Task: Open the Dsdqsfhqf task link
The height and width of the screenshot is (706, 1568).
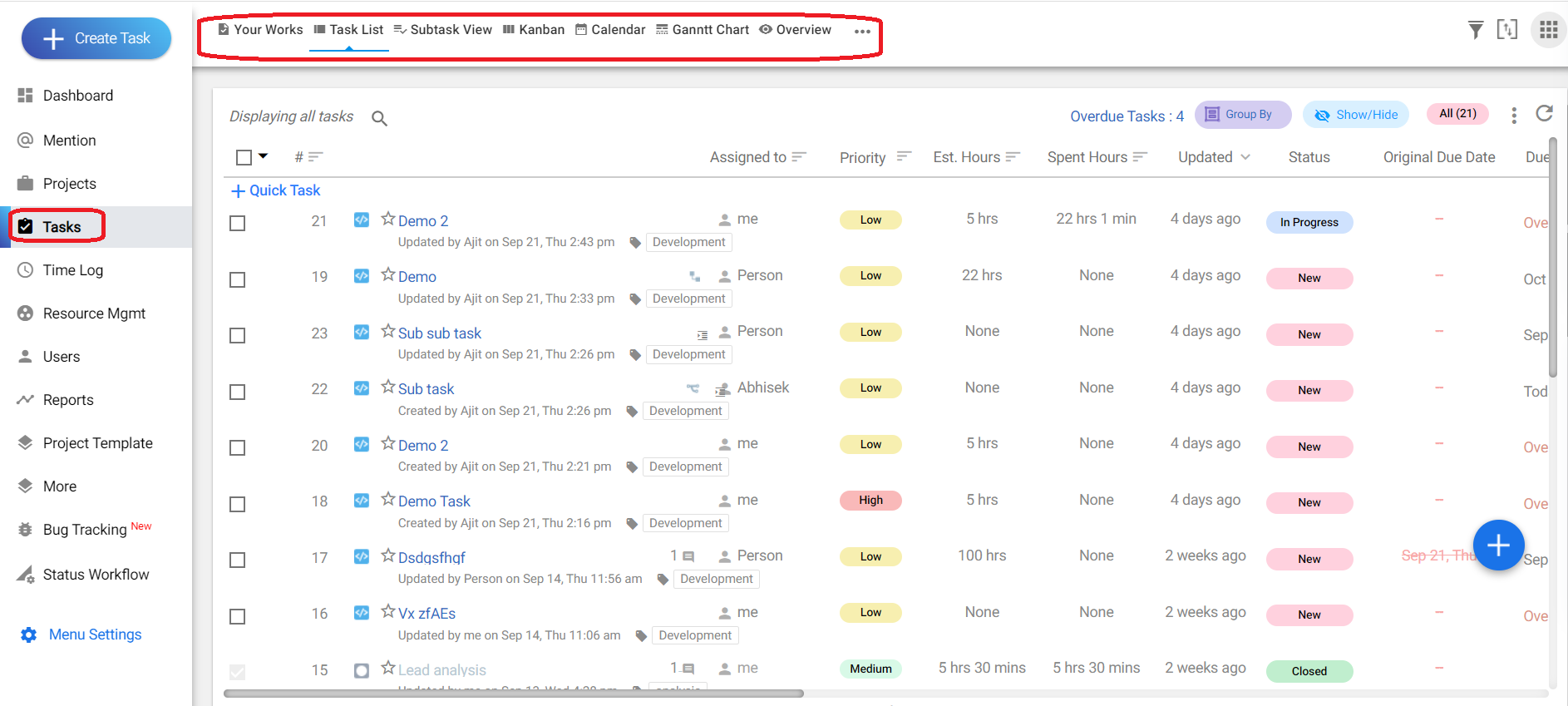Action: pos(431,557)
